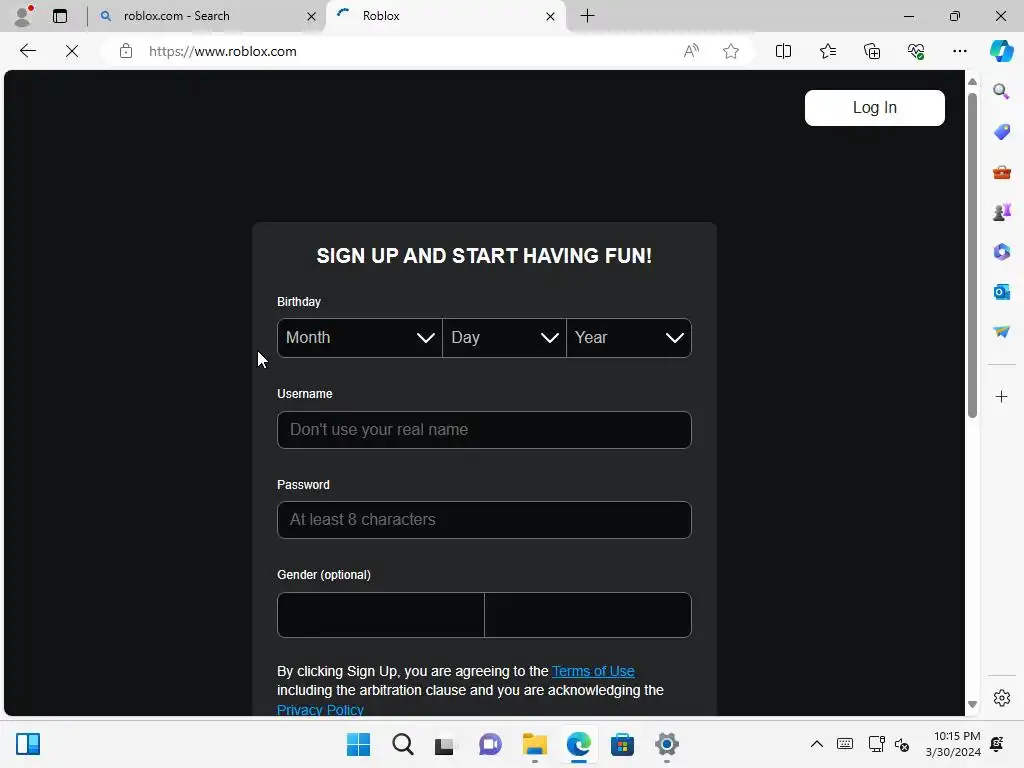The image size is (1024, 768).
Task: Click the Username field
Action: pyautogui.click(x=484, y=430)
